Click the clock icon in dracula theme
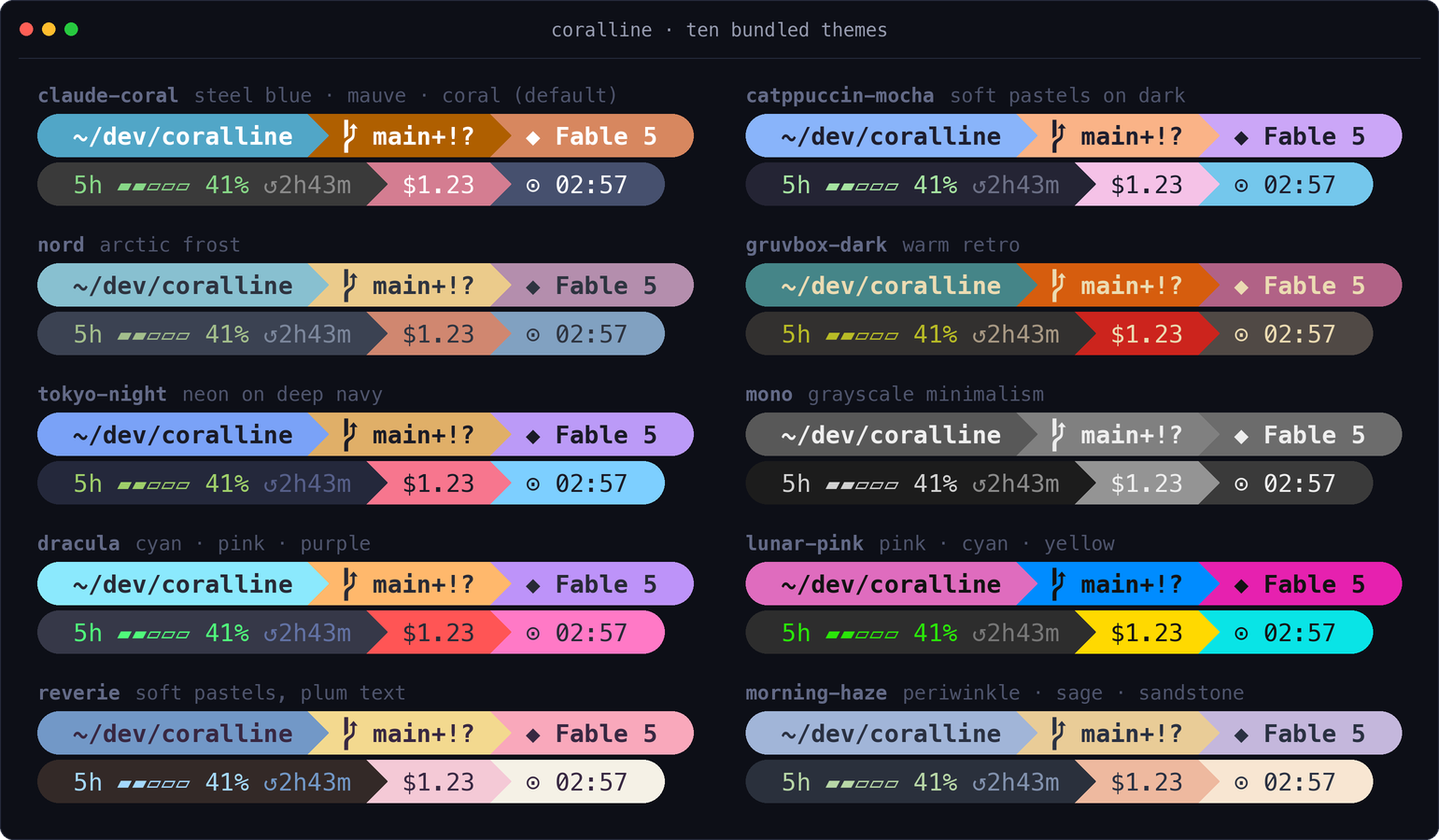1439x840 pixels. click(533, 634)
